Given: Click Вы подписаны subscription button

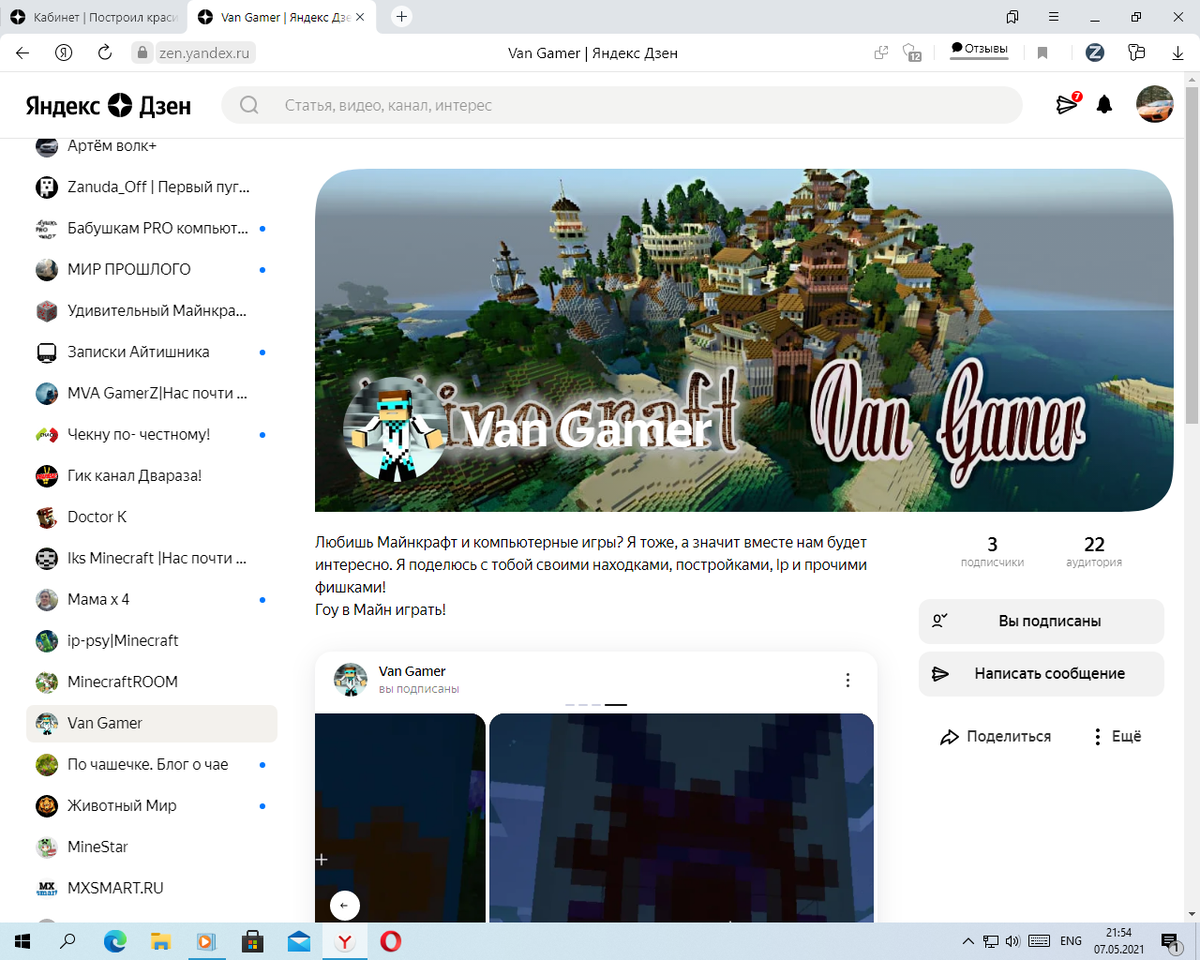Looking at the screenshot, I should (x=1041, y=621).
